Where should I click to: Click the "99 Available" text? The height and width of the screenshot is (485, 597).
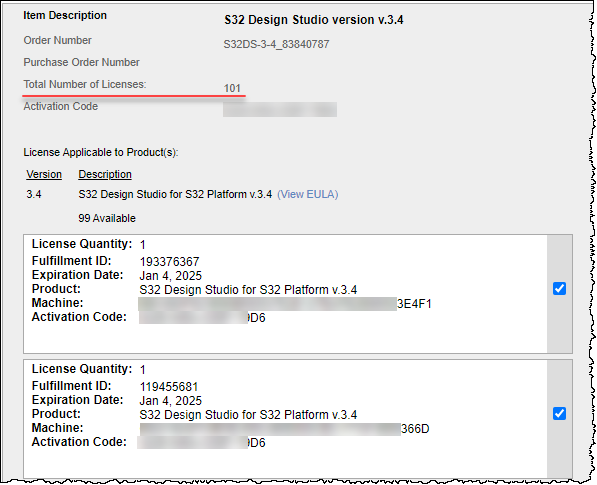tap(107, 218)
